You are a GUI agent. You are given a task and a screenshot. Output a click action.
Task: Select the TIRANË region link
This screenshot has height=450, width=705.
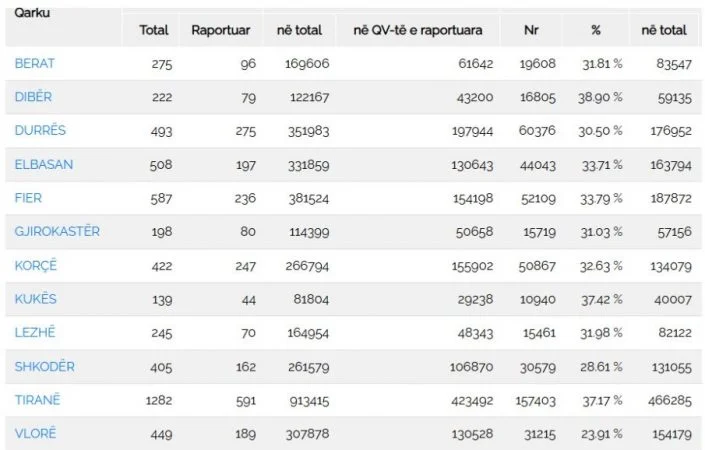point(37,400)
